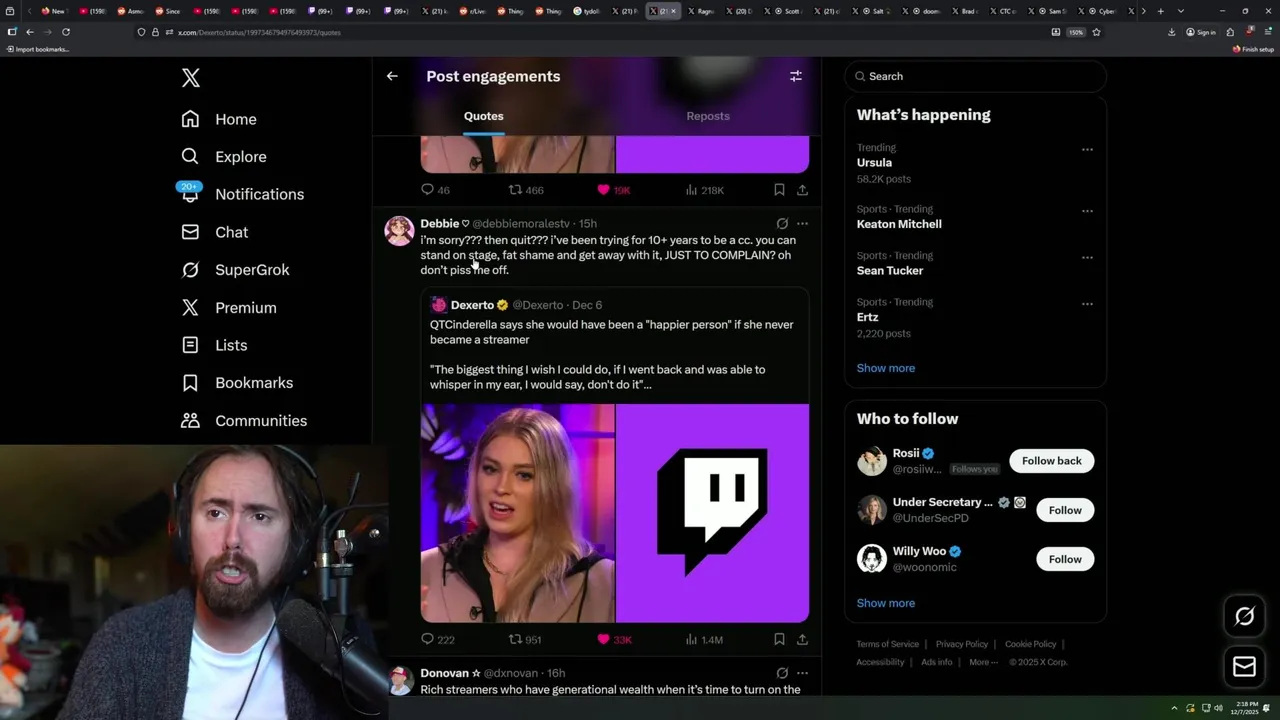The height and width of the screenshot is (720, 1280).
Task: Click reply icon with 46 replies
Action: point(427,190)
